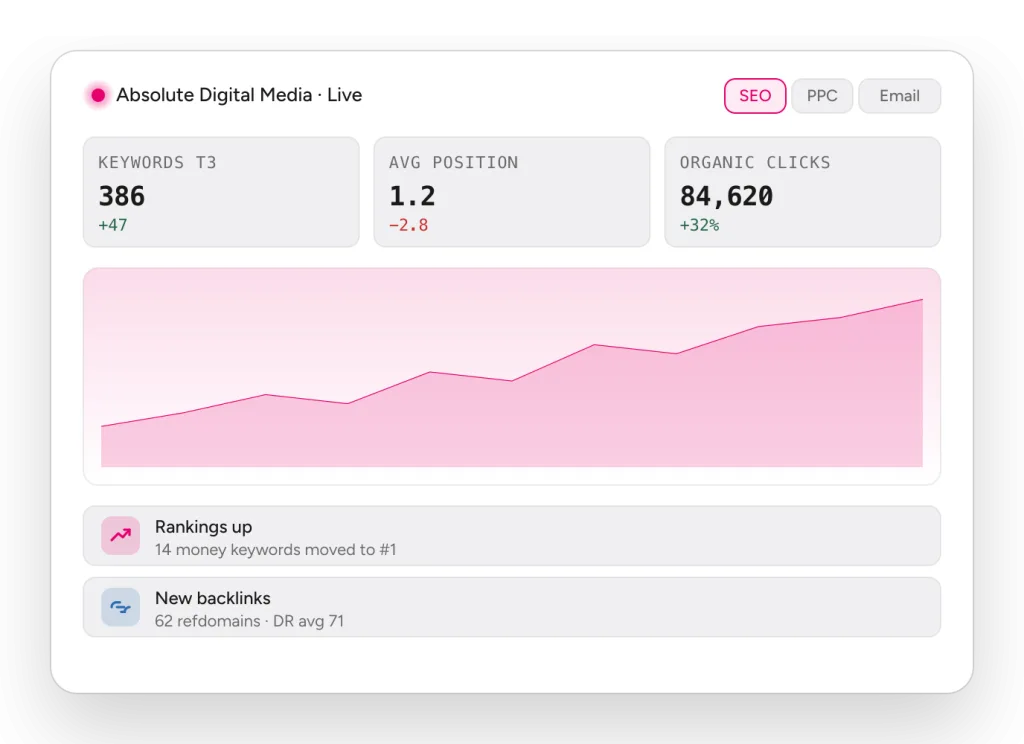The width and height of the screenshot is (1024, 744).
Task: Open the Organic Clicks card
Action: (x=803, y=192)
